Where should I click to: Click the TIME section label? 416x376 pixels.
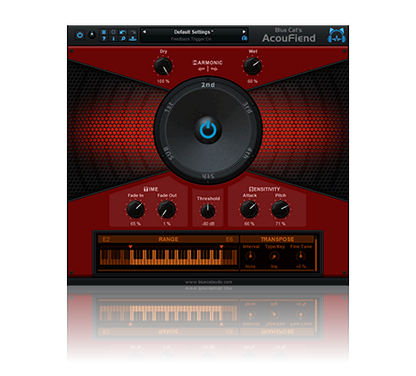151,189
